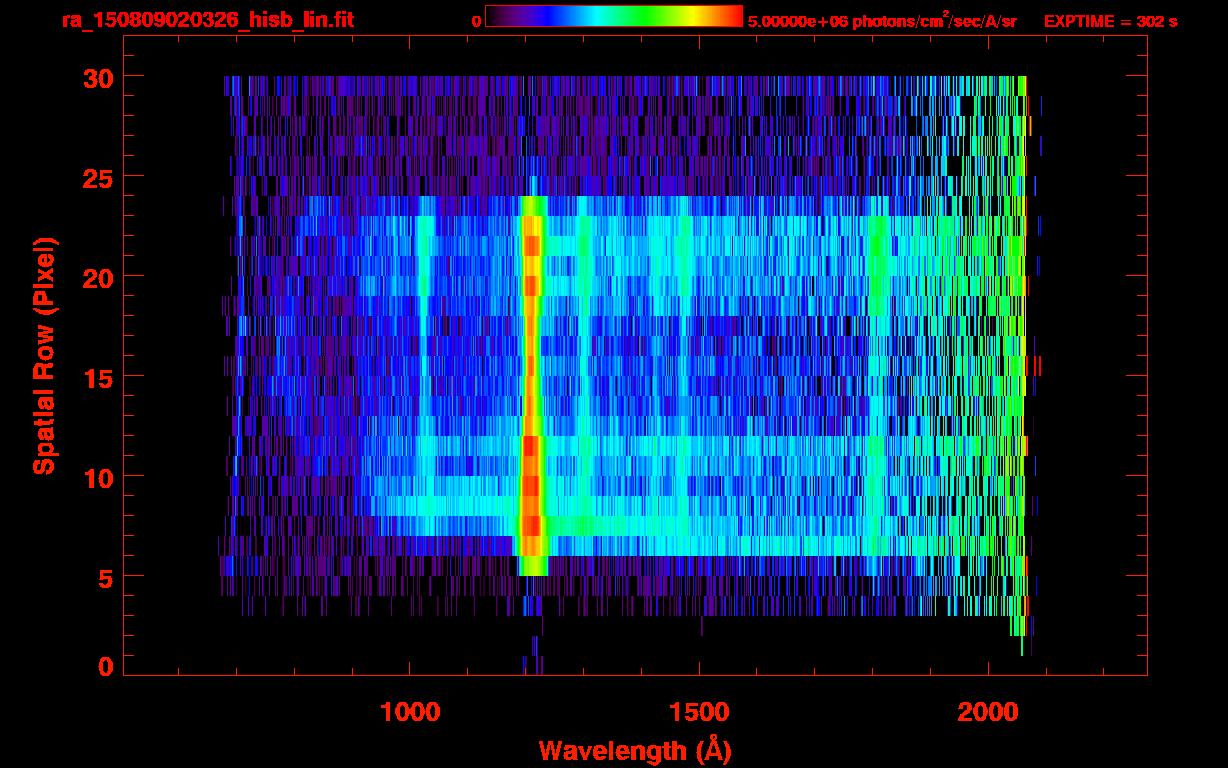Select the 1500 wavelength tick label
1228x768 pixels.
click(x=699, y=711)
